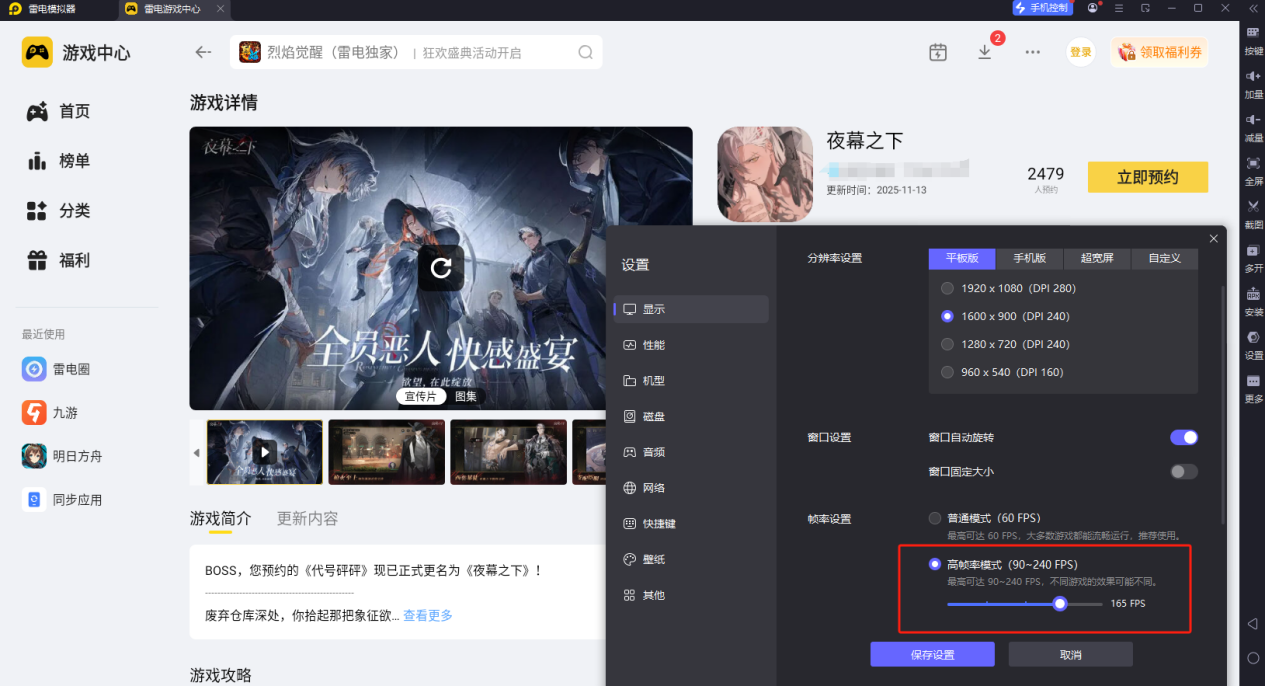Click 查看更多 to read full description

coord(426,615)
